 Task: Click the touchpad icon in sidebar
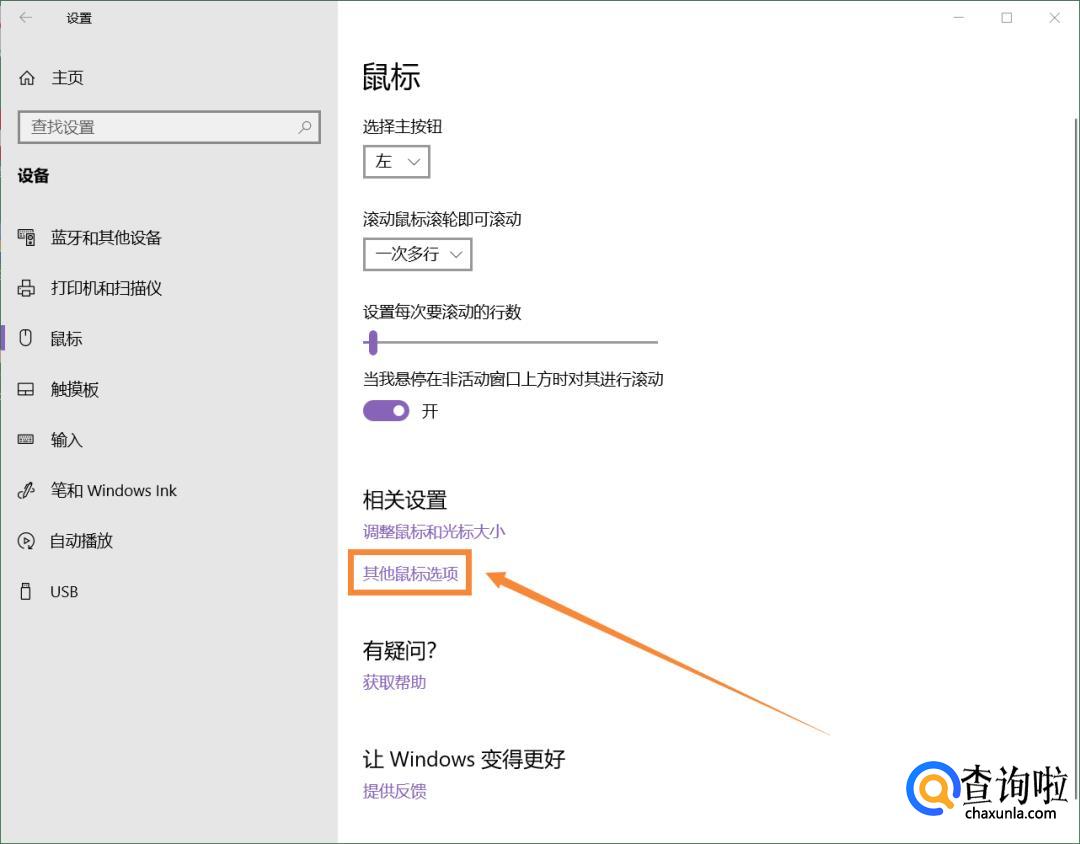(26, 389)
